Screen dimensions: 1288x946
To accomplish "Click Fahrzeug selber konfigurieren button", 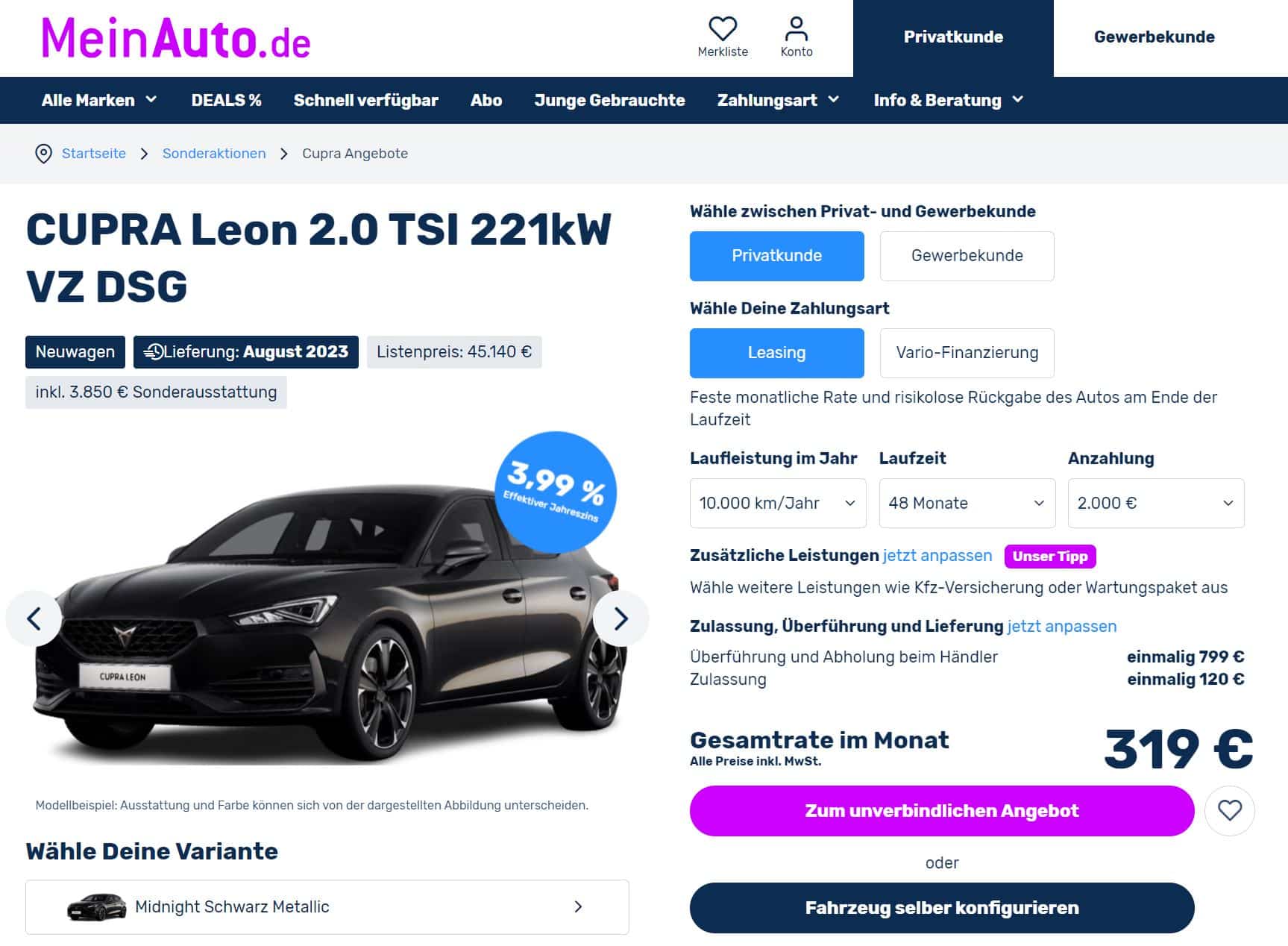I will tap(942, 908).
